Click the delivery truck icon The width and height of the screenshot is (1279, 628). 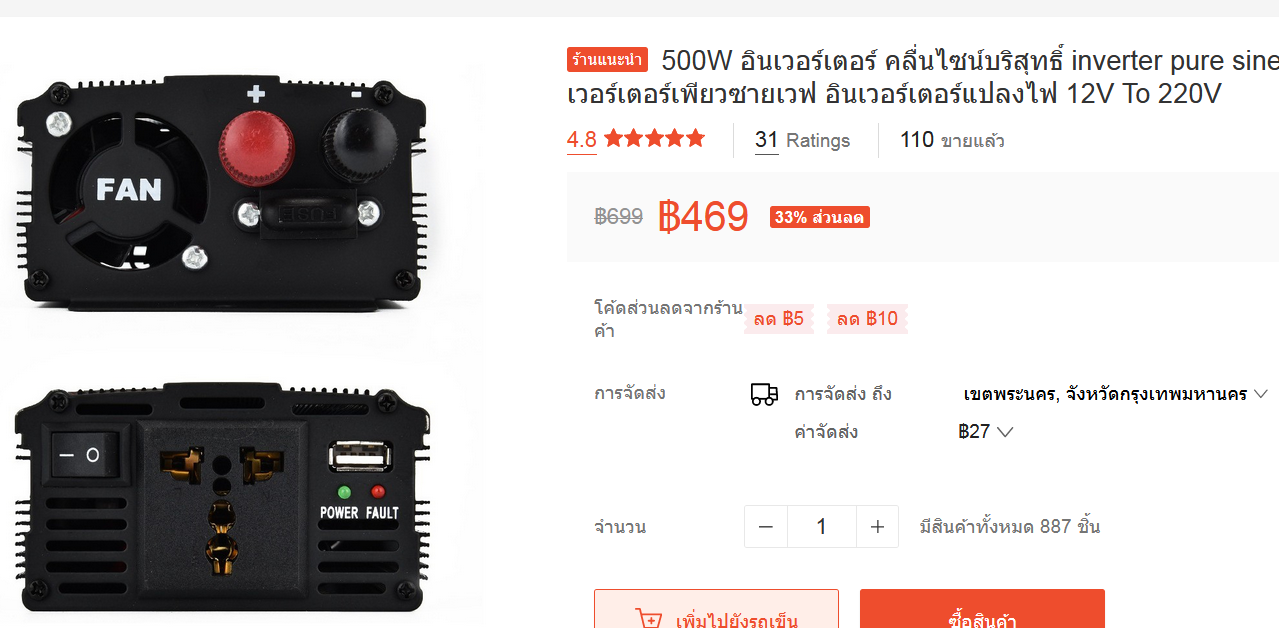tap(764, 394)
